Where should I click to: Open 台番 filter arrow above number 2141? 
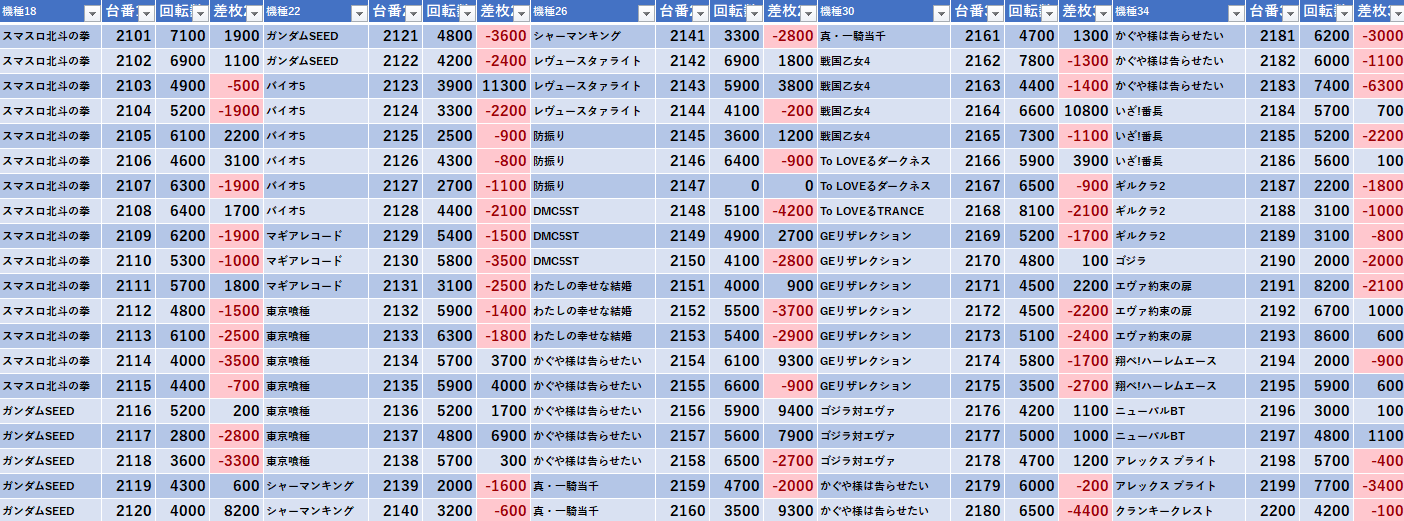(700, 13)
